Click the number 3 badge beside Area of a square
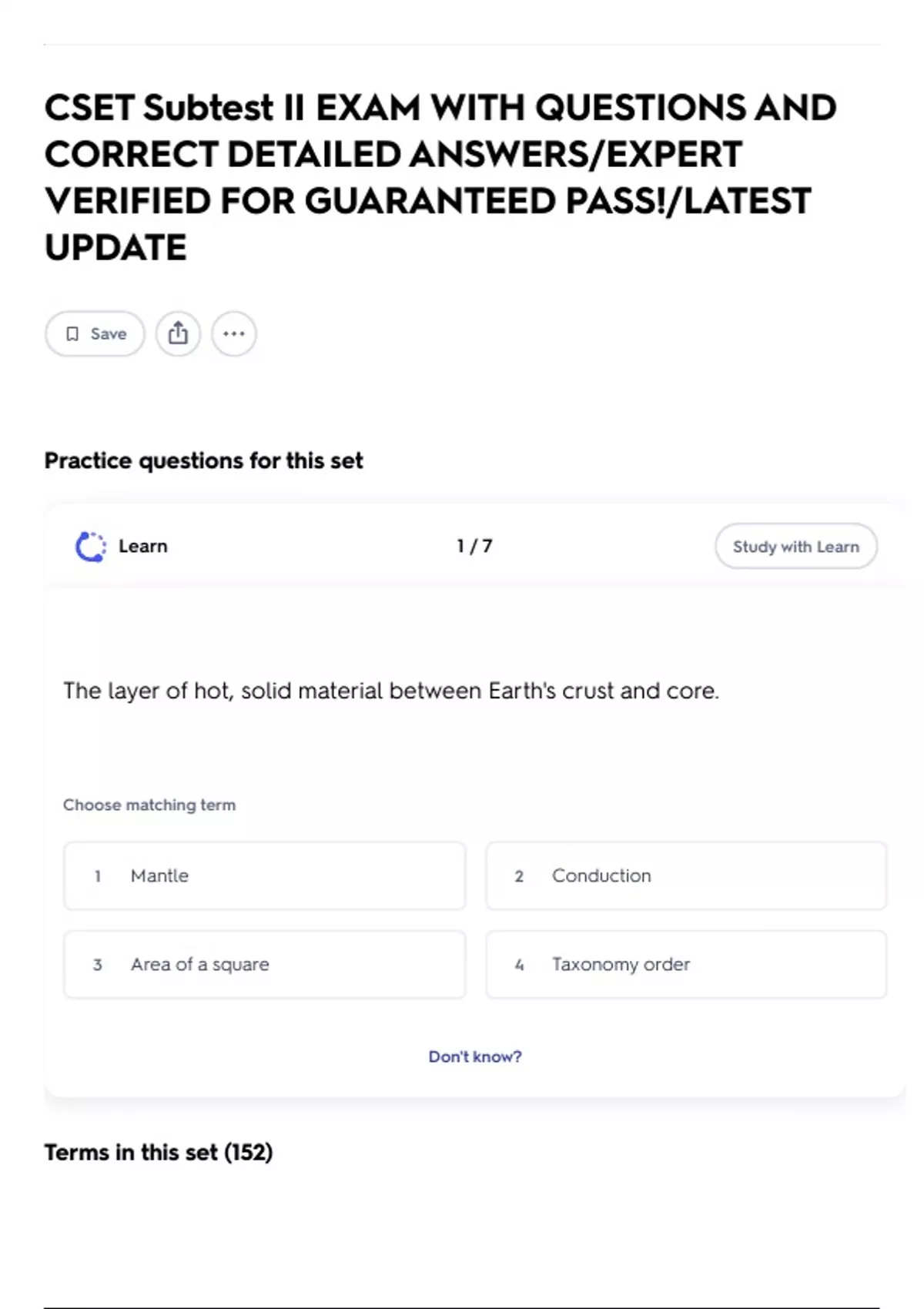The image size is (924, 1309). (x=98, y=965)
